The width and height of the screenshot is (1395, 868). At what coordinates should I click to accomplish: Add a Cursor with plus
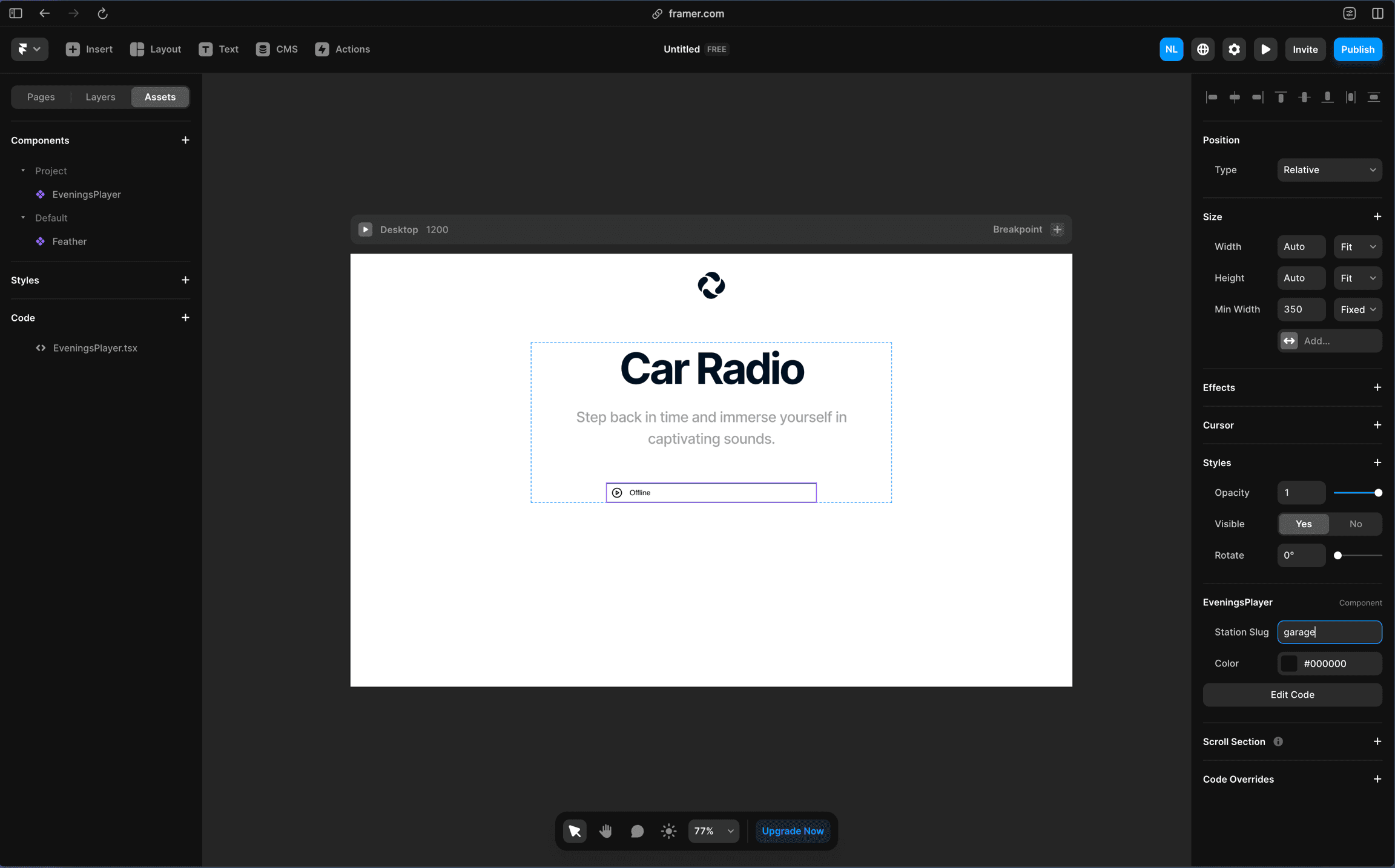[1377, 424]
